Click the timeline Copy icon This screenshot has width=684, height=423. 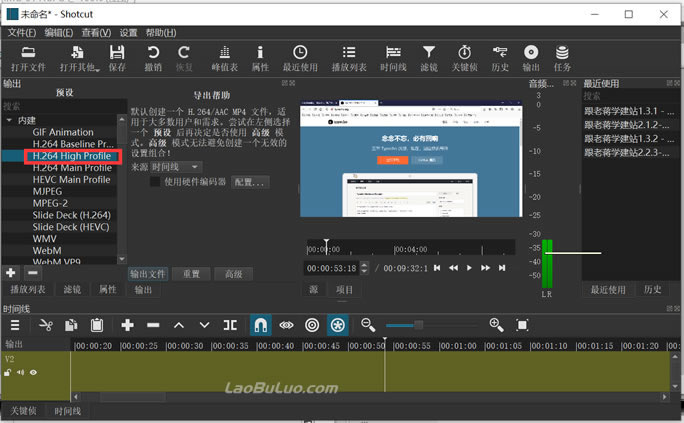tap(71, 325)
